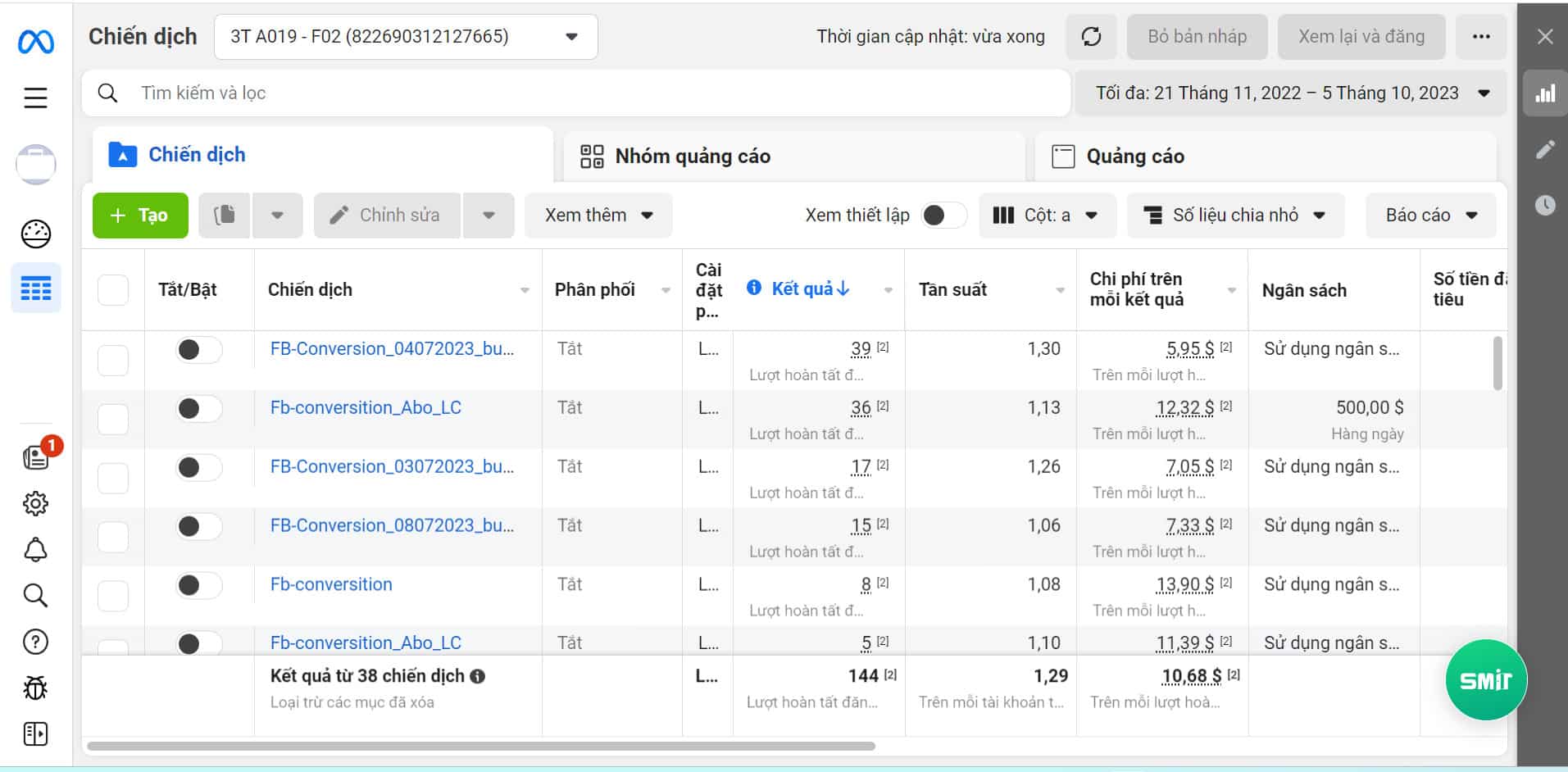Open the charts icon in right panel
Screen dimensions: 1568x772
tap(1545, 93)
